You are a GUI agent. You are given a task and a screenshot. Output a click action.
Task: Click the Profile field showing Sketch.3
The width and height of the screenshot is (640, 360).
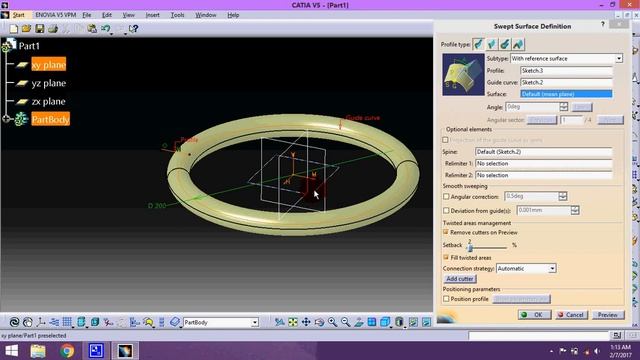566,71
